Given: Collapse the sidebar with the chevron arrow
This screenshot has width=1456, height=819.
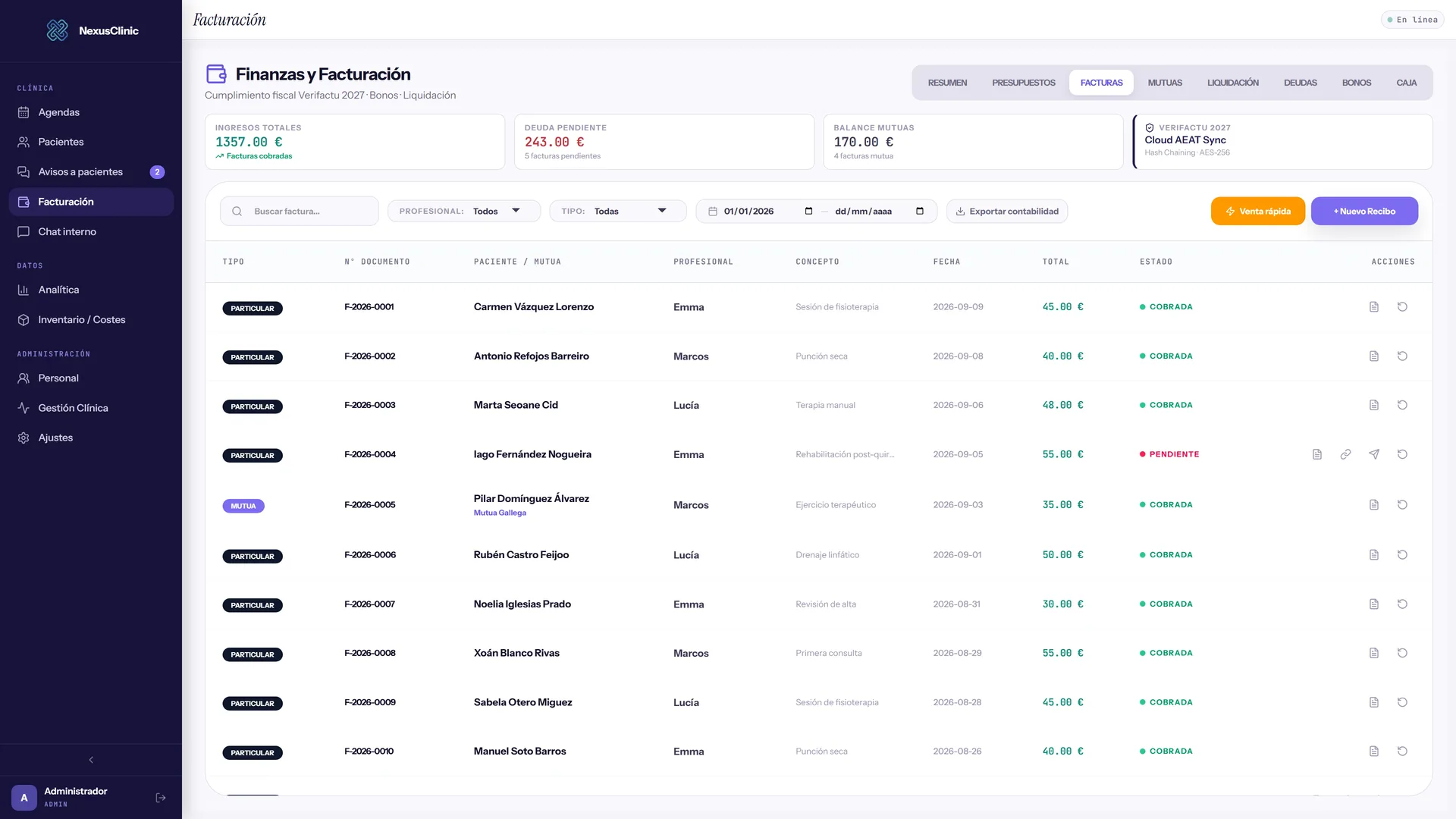Looking at the screenshot, I should pyautogui.click(x=91, y=760).
